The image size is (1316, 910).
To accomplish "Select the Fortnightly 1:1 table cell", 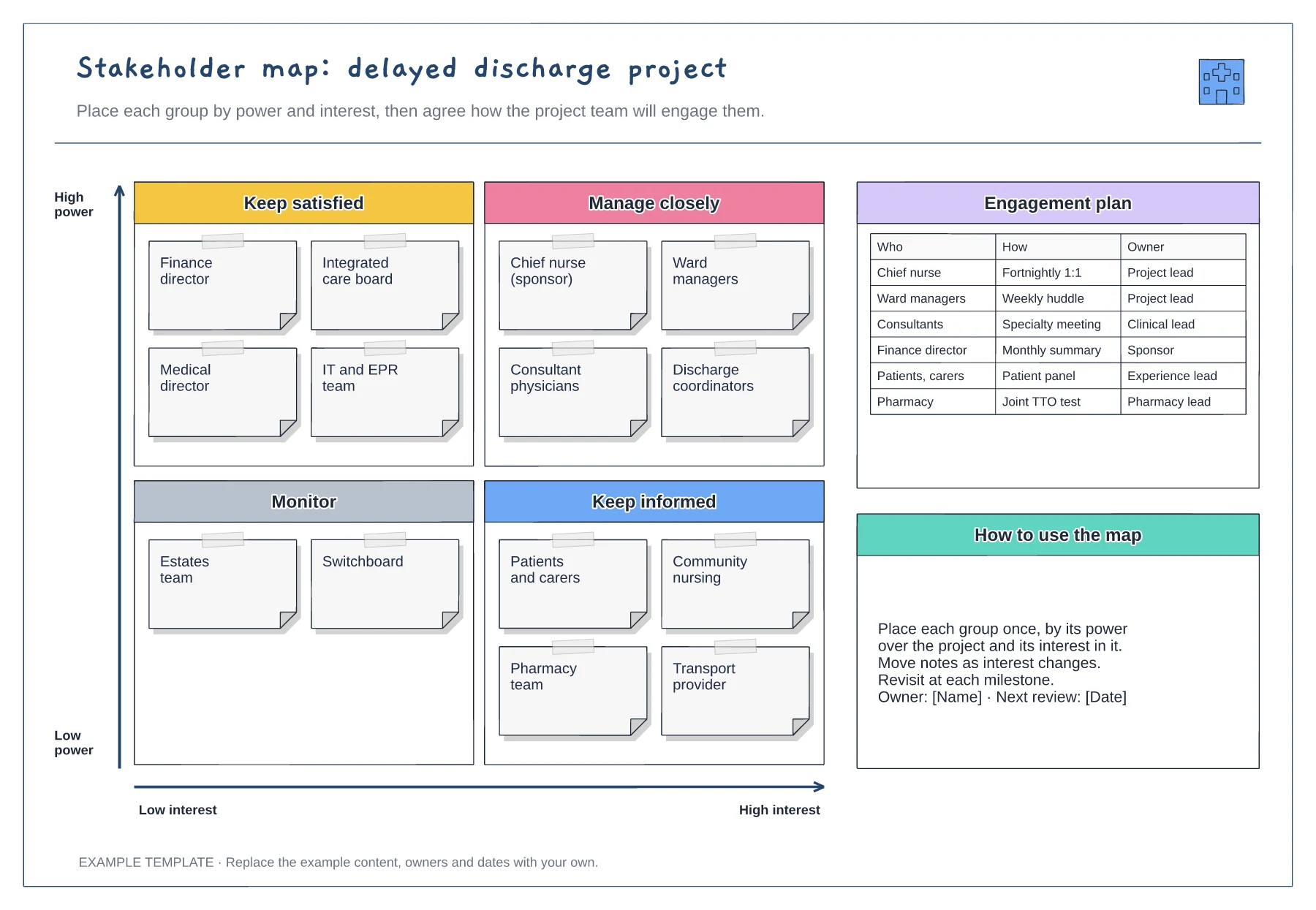I will pyautogui.click(x=1057, y=273).
